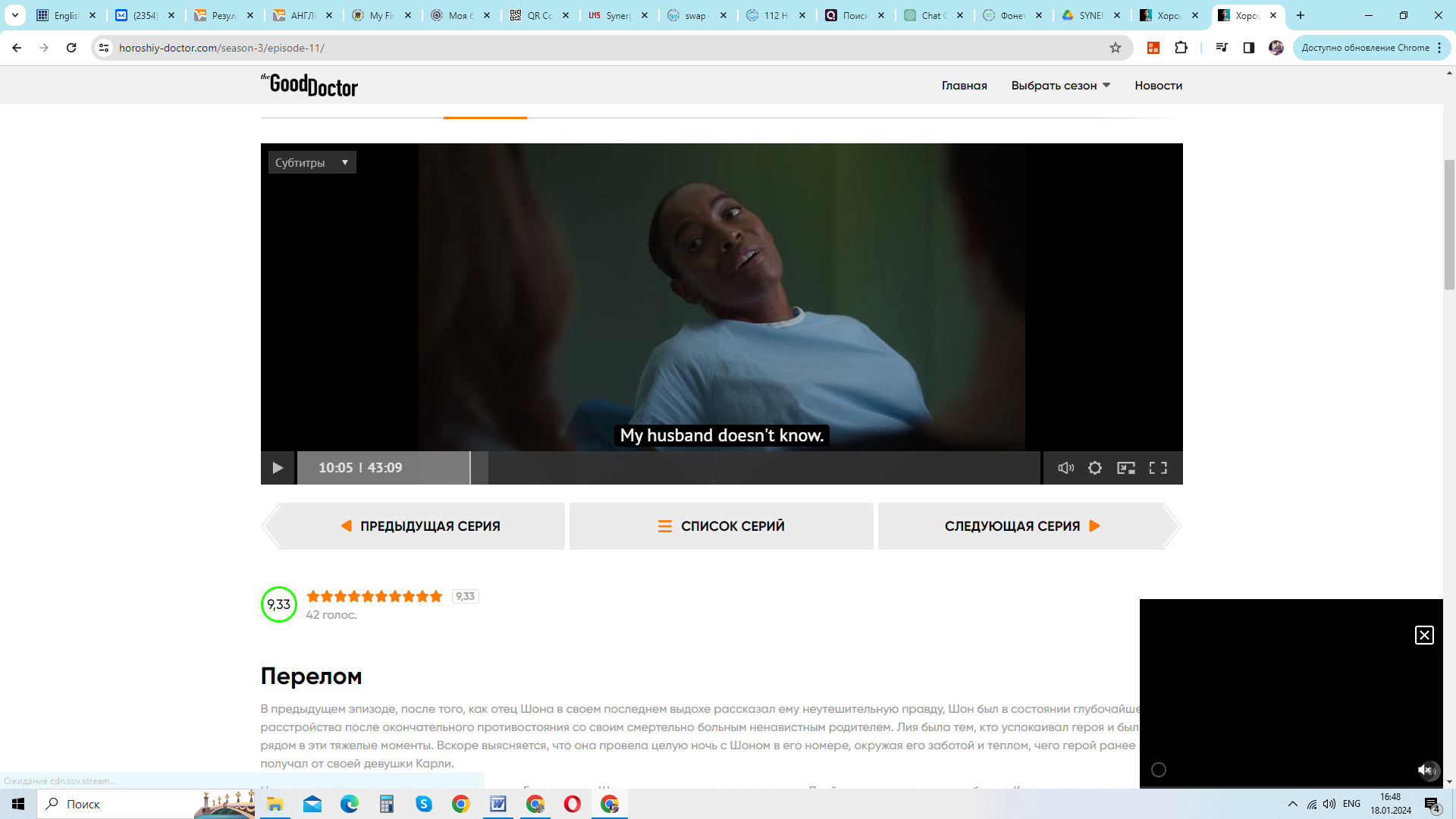Open Список серий episode list
This screenshot has width=1456, height=819.
721,526
